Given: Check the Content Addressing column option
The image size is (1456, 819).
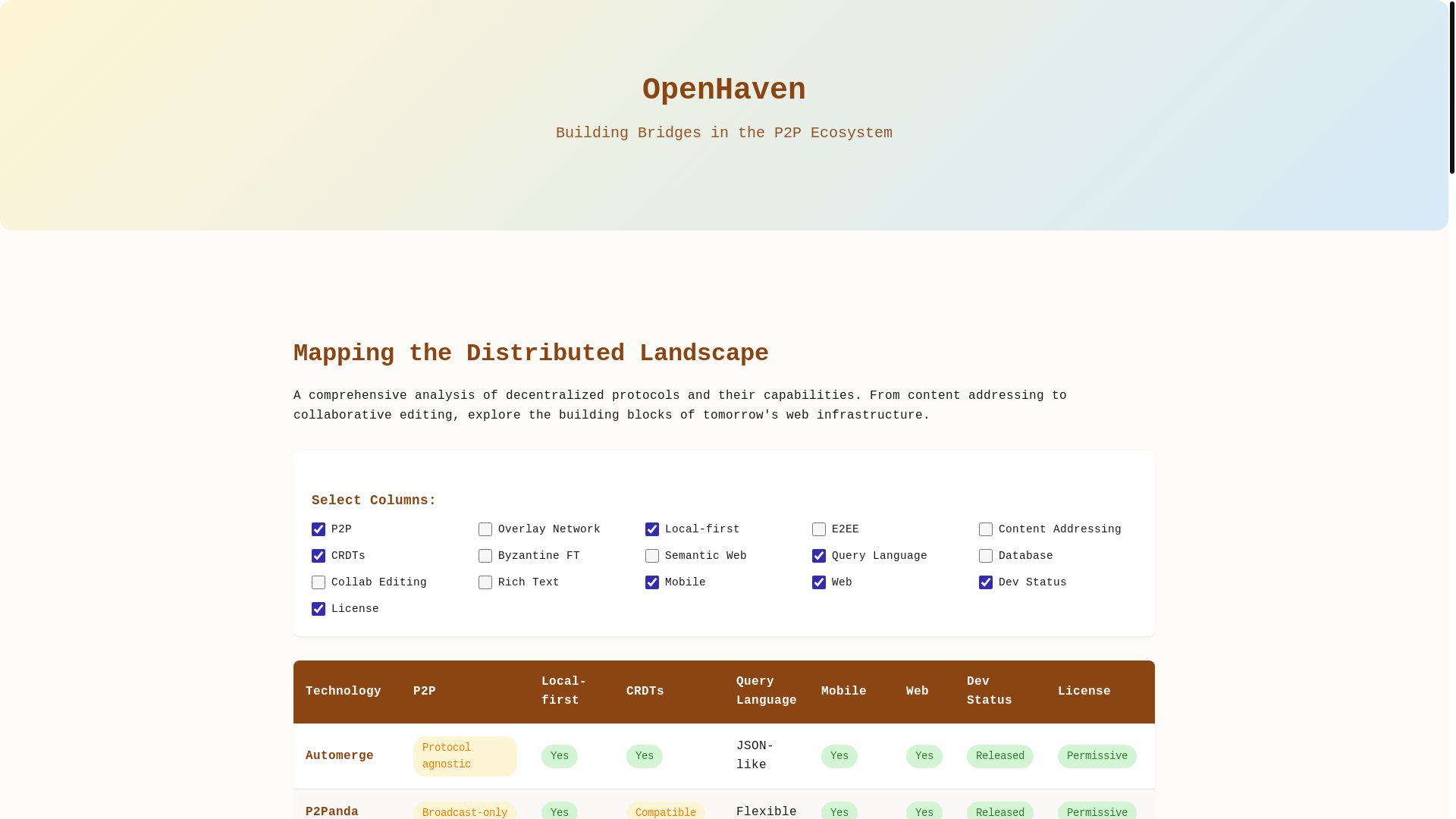Looking at the screenshot, I should click(x=986, y=529).
